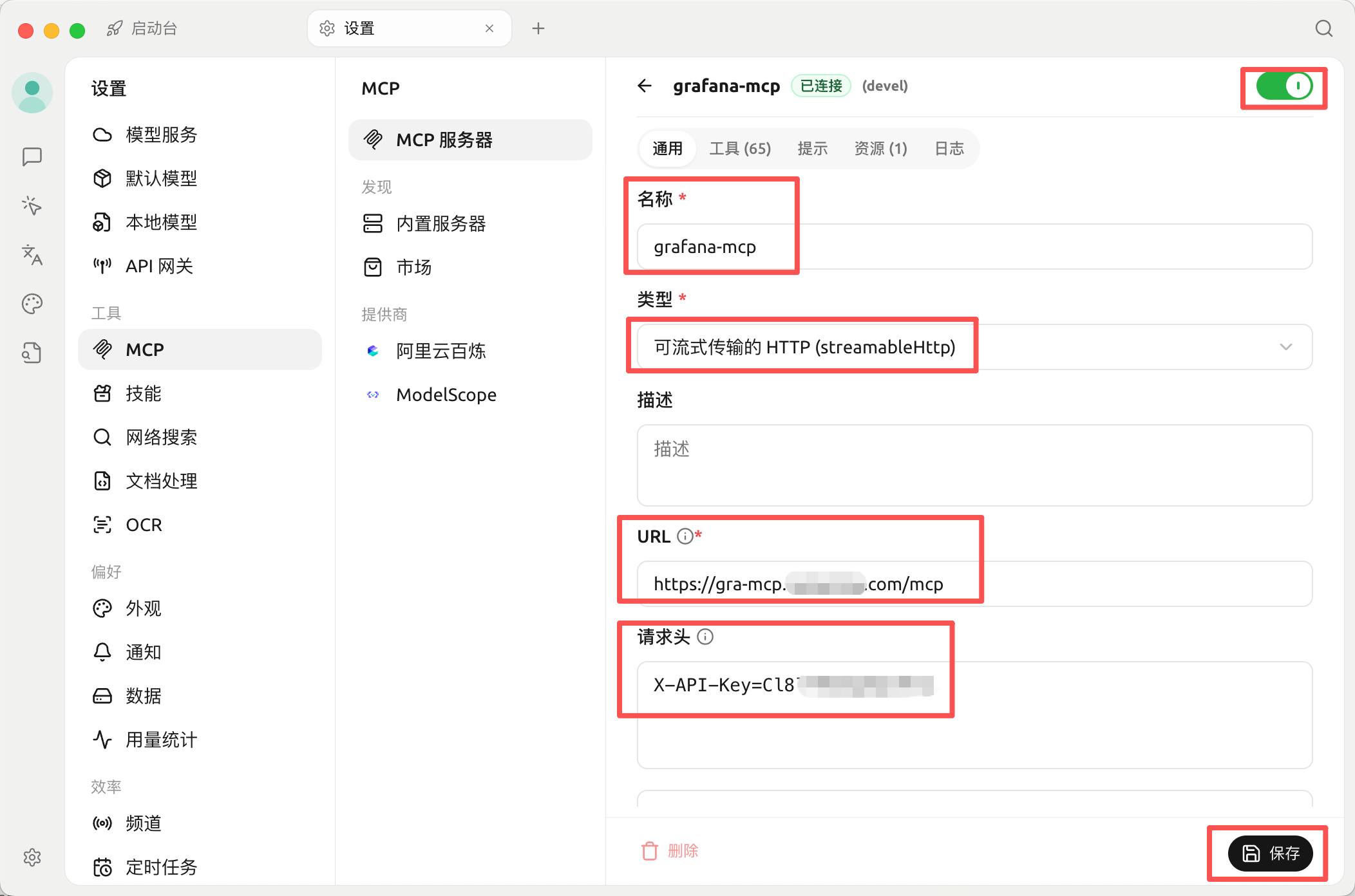Image resolution: width=1355 pixels, height=896 pixels.
Task: Open 网络搜索 settings
Action: coord(200,437)
